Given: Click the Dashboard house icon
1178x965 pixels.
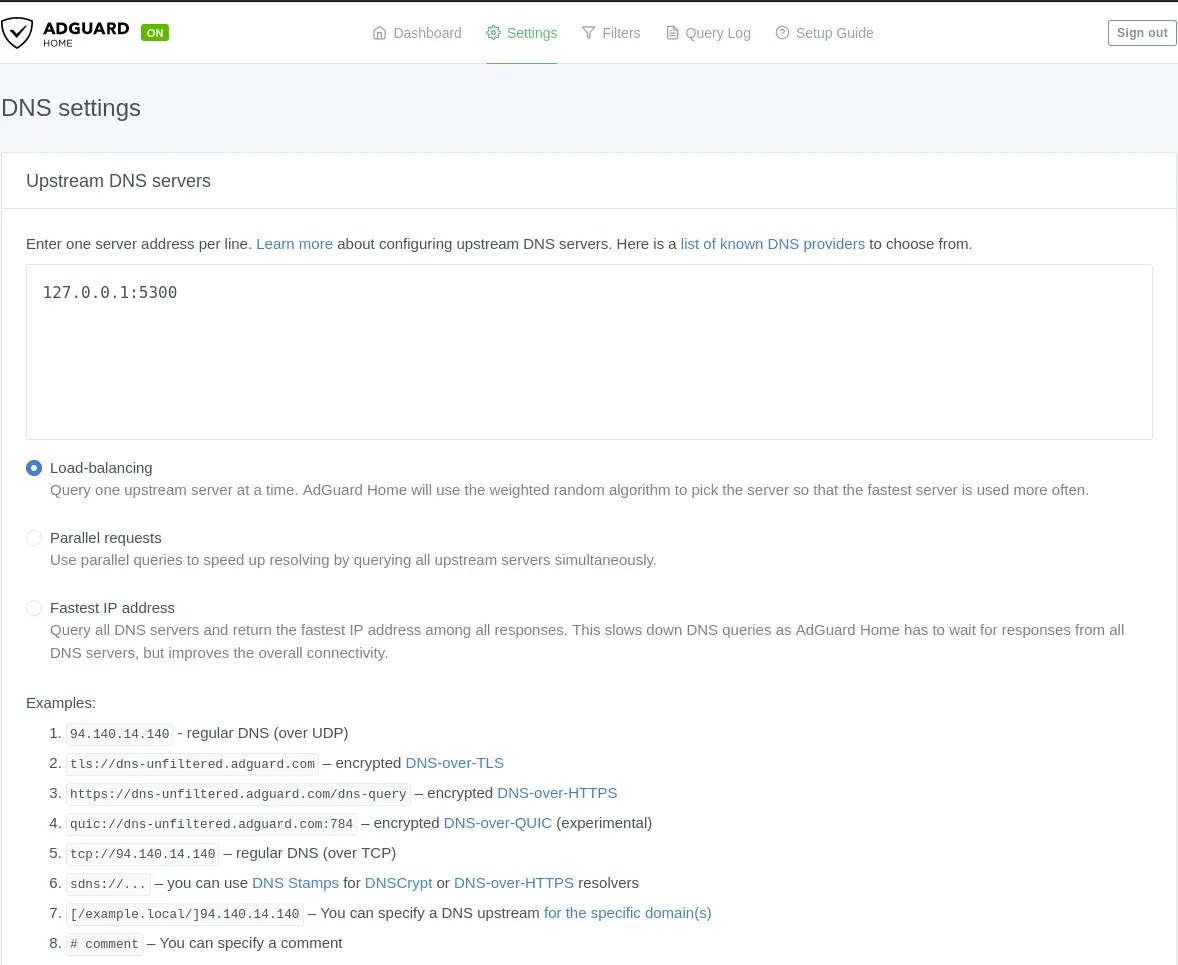Looking at the screenshot, I should (379, 33).
